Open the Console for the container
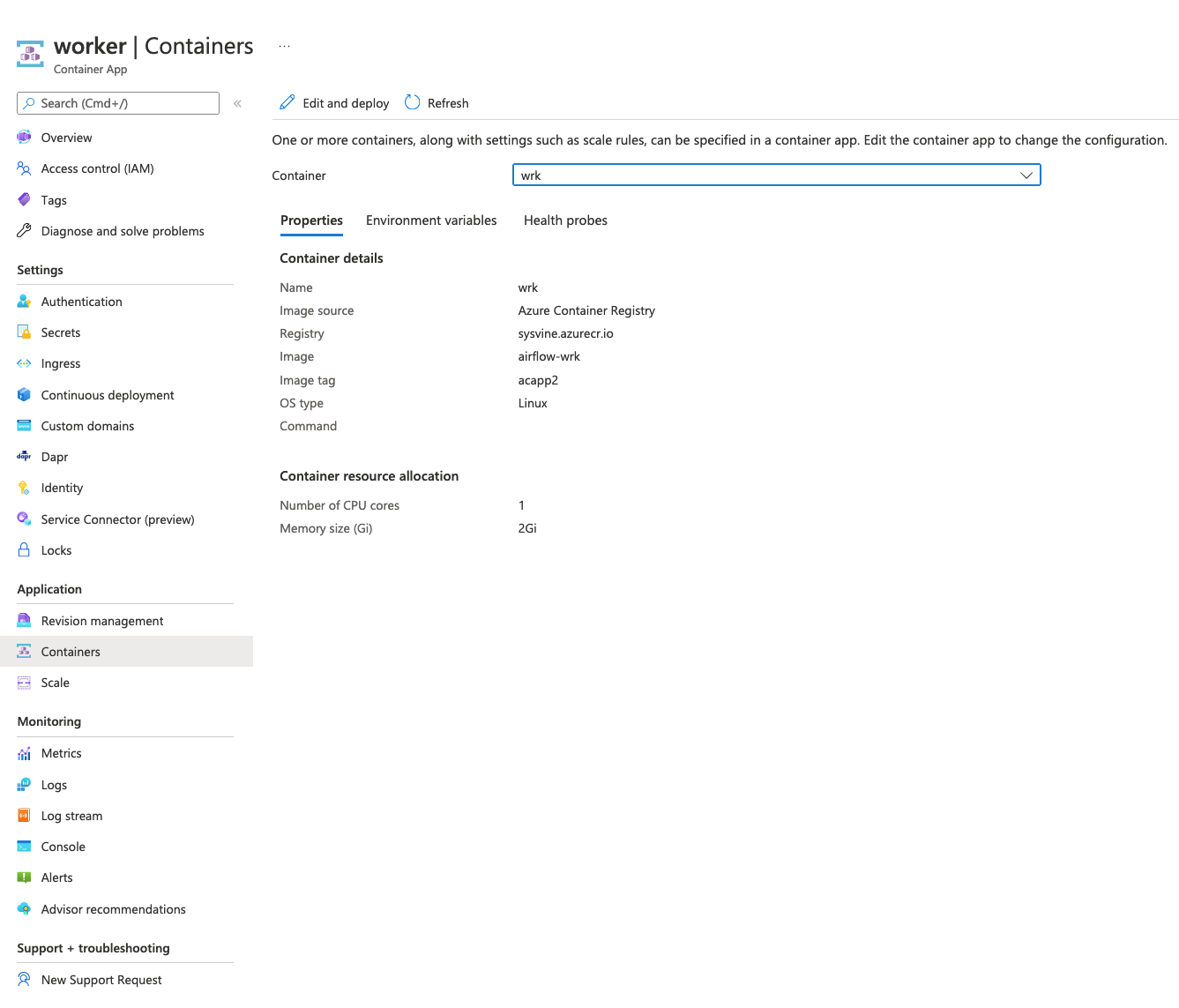Image resolution: width=1179 pixels, height=1008 pixels. coord(63,847)
